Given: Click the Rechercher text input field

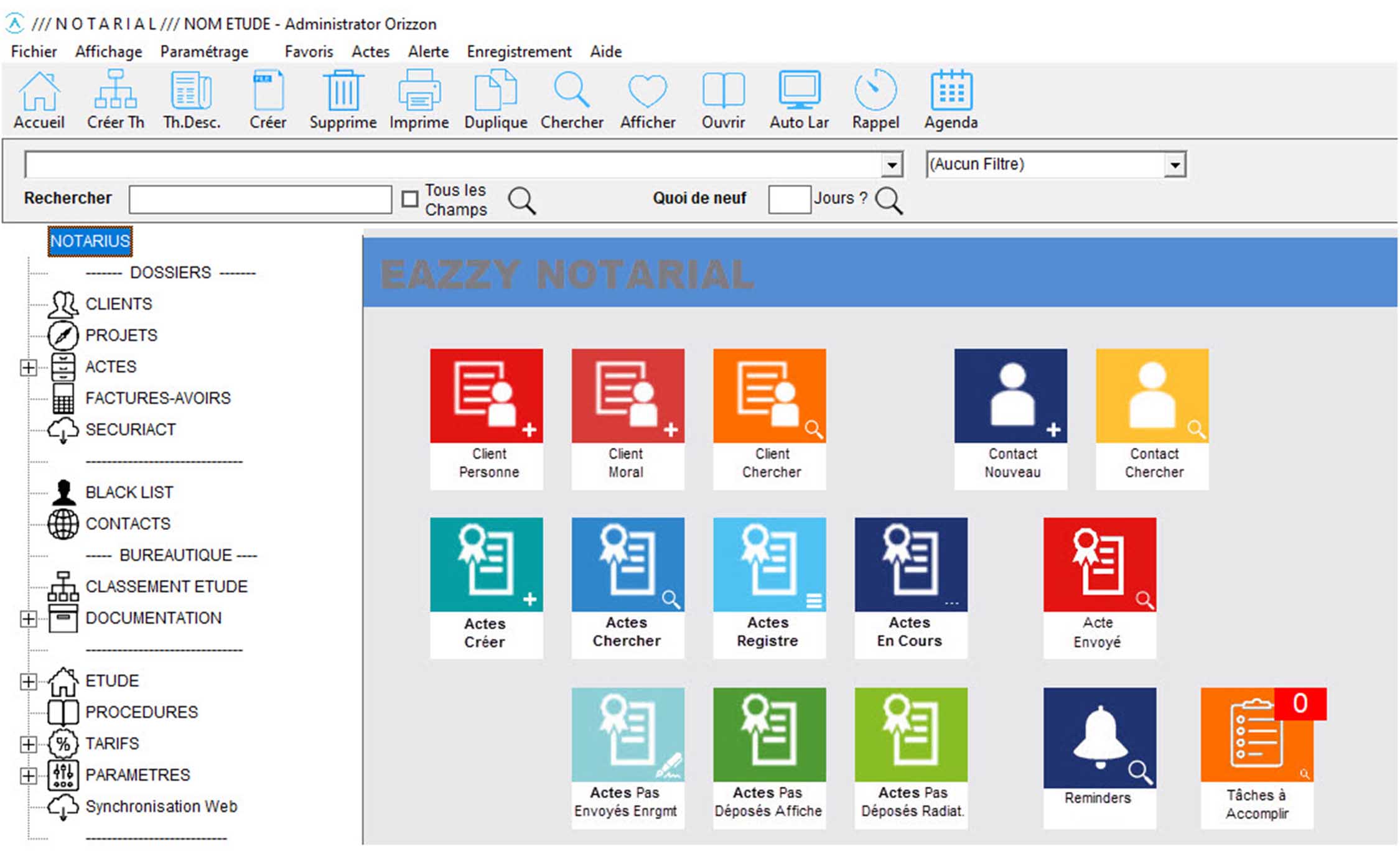Looking at the screenshot, I should pyautogui.click(x=260, y=200).
